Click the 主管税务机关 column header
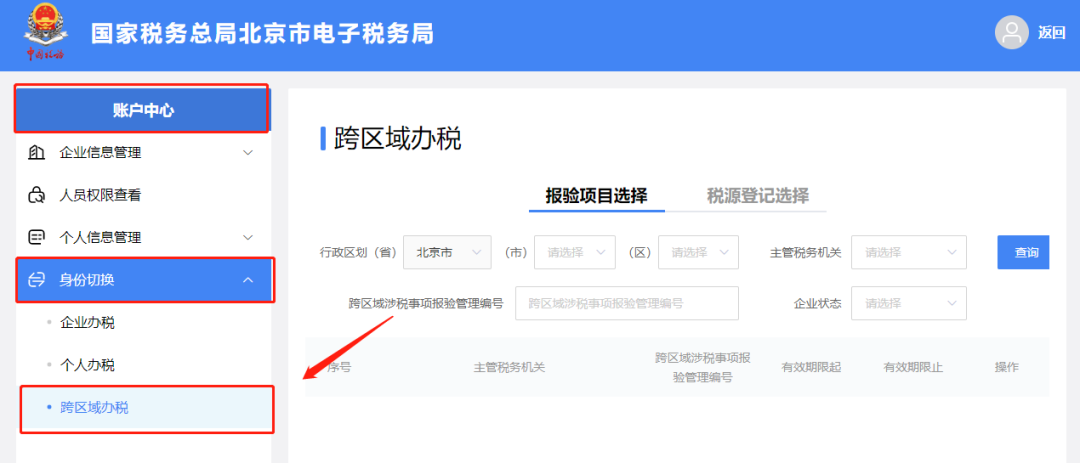The width and height of the screenshot is (1080, 463). (509, 368)
